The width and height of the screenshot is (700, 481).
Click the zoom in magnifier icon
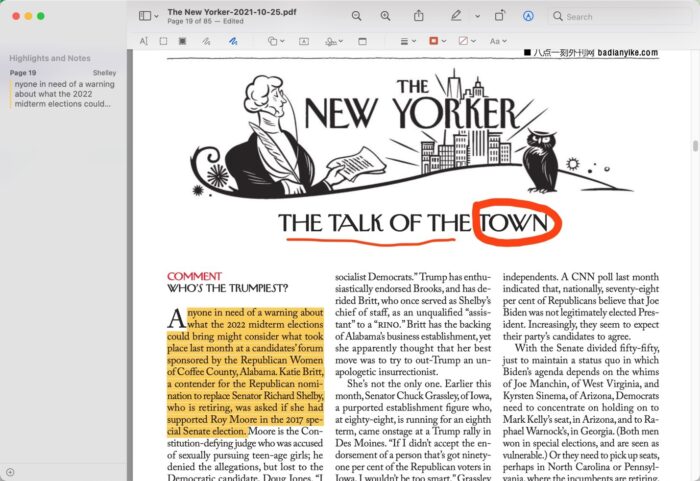tap(386, 16)
